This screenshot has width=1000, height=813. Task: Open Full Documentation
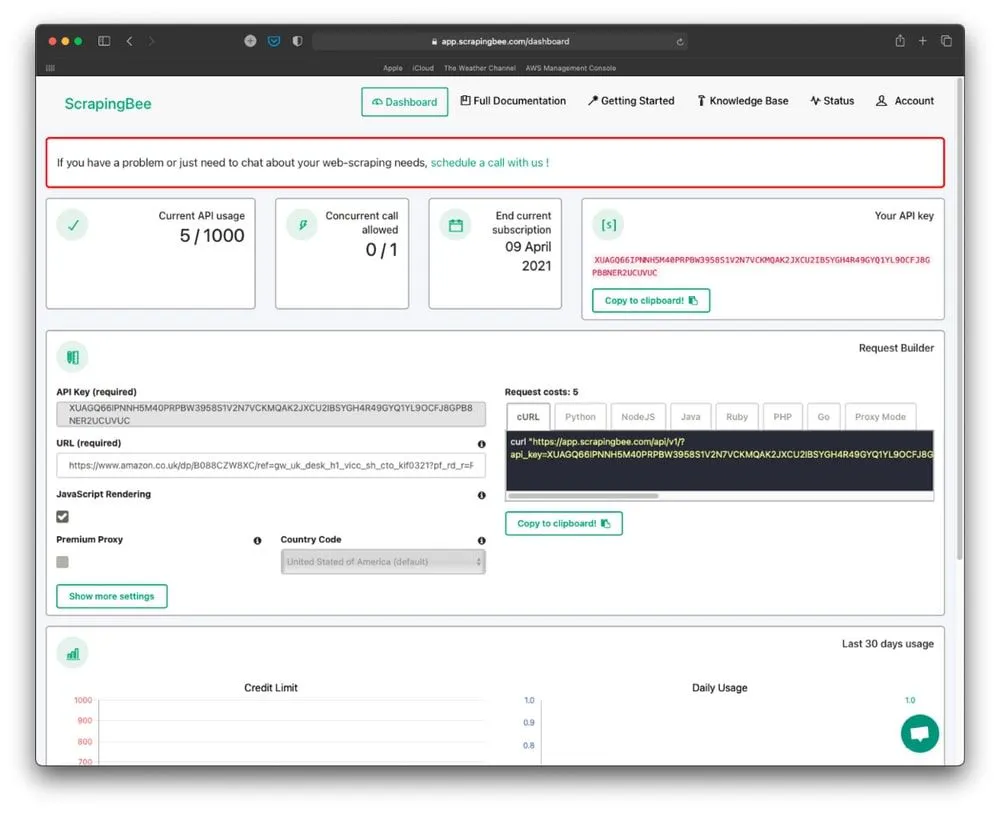tap(513, 101)
